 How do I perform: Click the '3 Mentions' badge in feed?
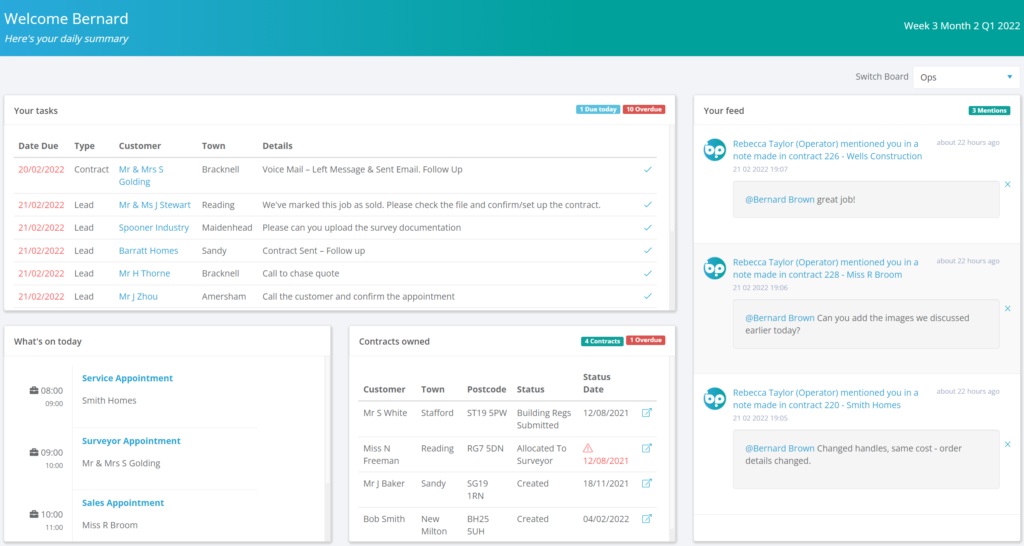[x=989, y=110]
